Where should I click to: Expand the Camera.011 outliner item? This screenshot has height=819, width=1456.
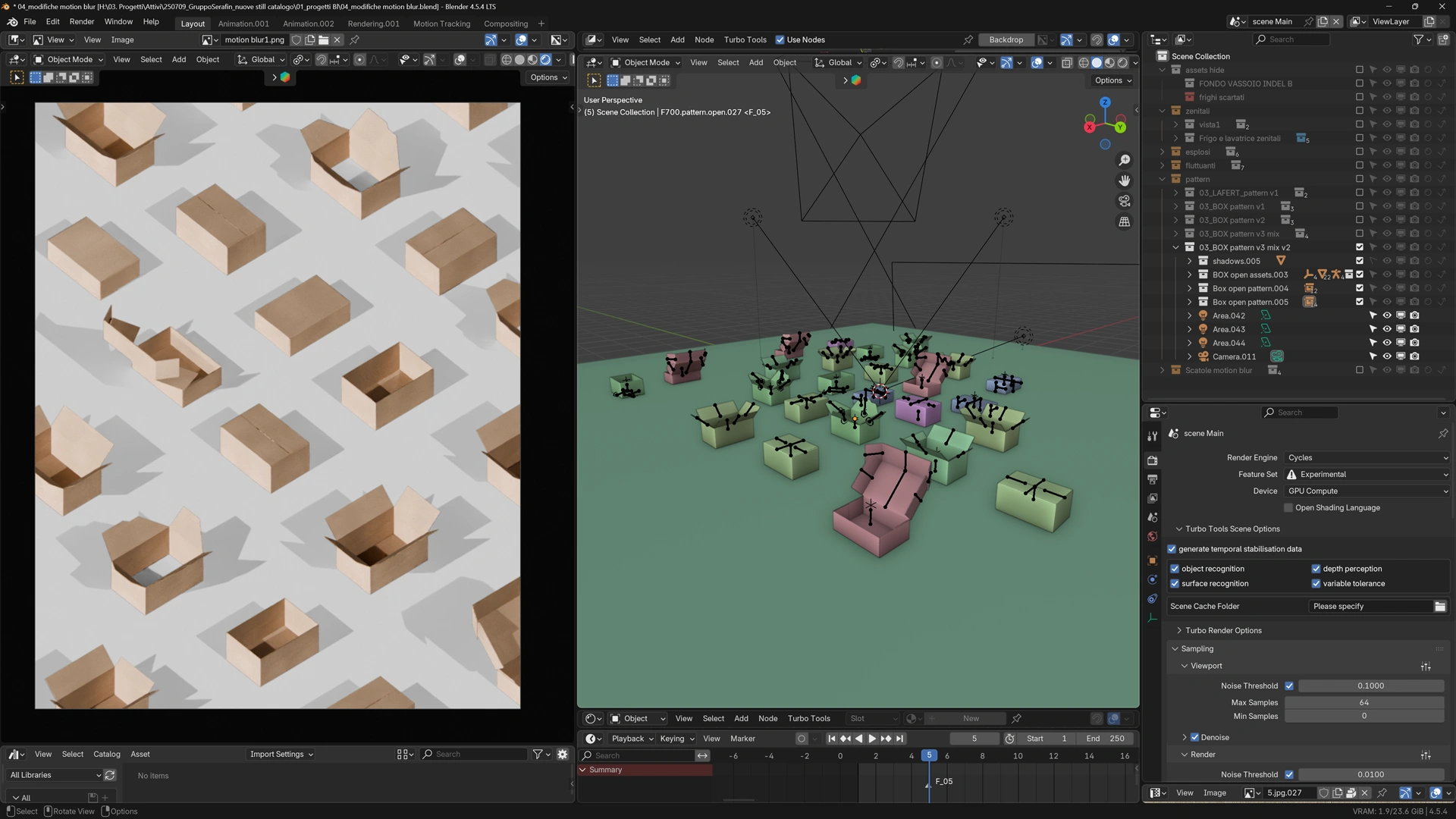tap(1190, 356)
